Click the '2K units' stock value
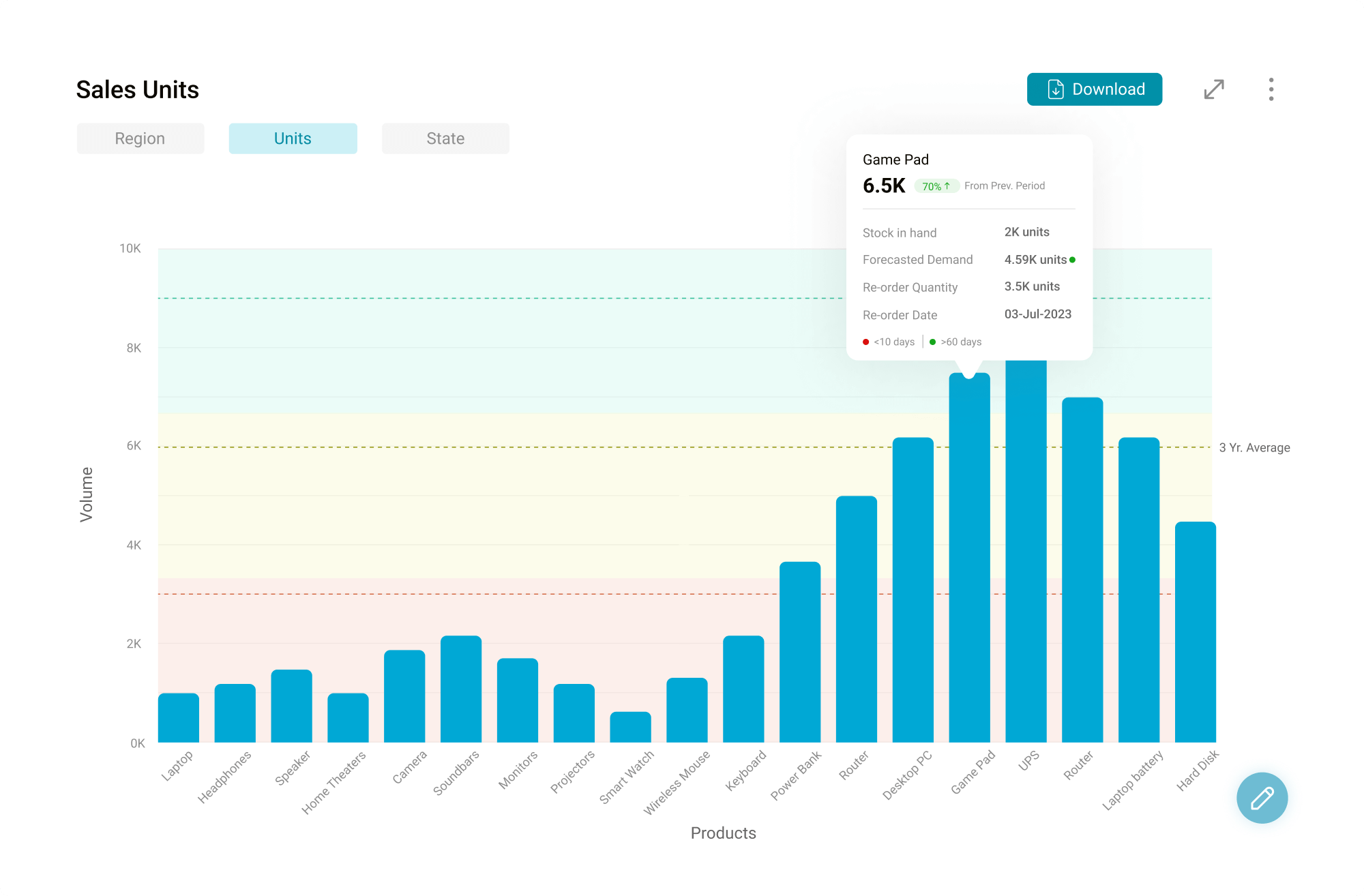 click(x=1027, y=232)
